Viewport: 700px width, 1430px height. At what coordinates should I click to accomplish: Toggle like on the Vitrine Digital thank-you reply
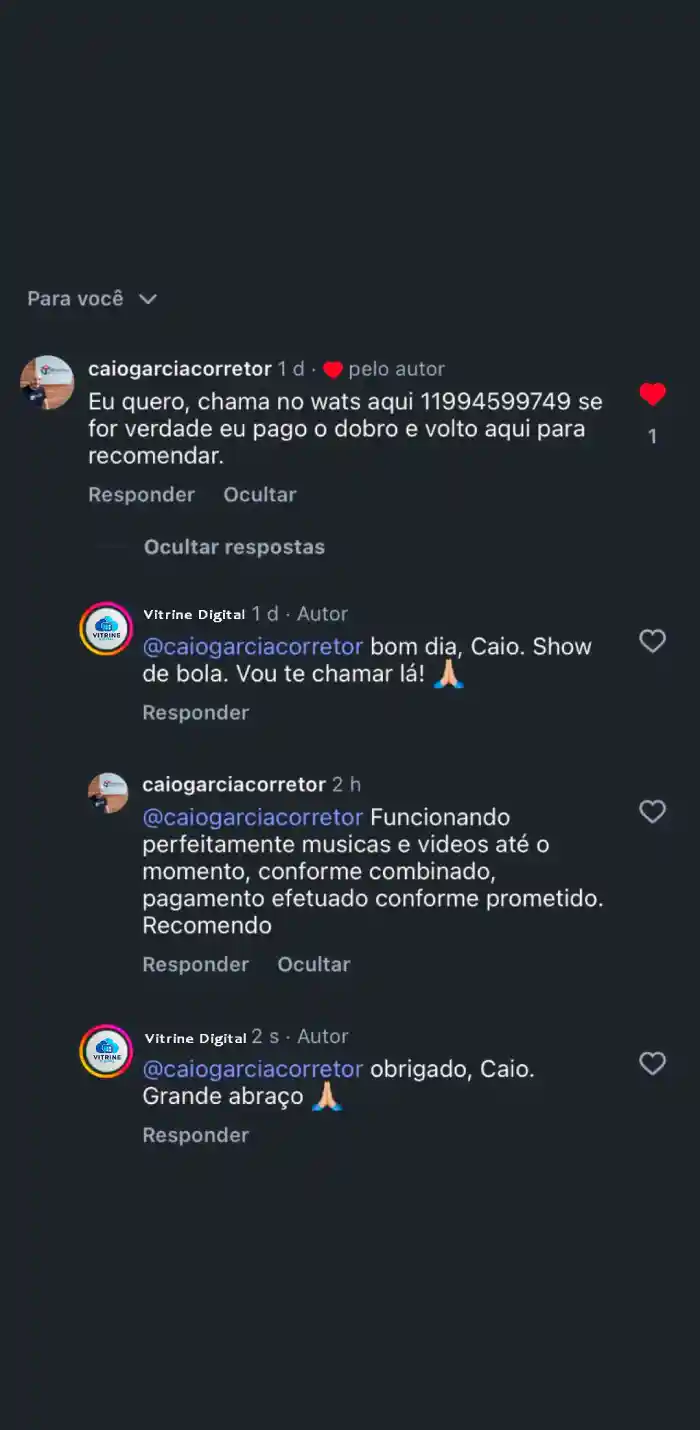click(x=652, y=1063)
